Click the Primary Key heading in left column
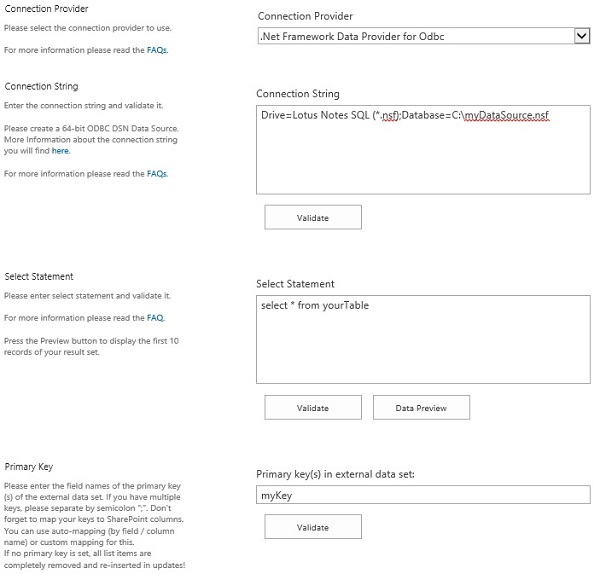 point(29,466)
